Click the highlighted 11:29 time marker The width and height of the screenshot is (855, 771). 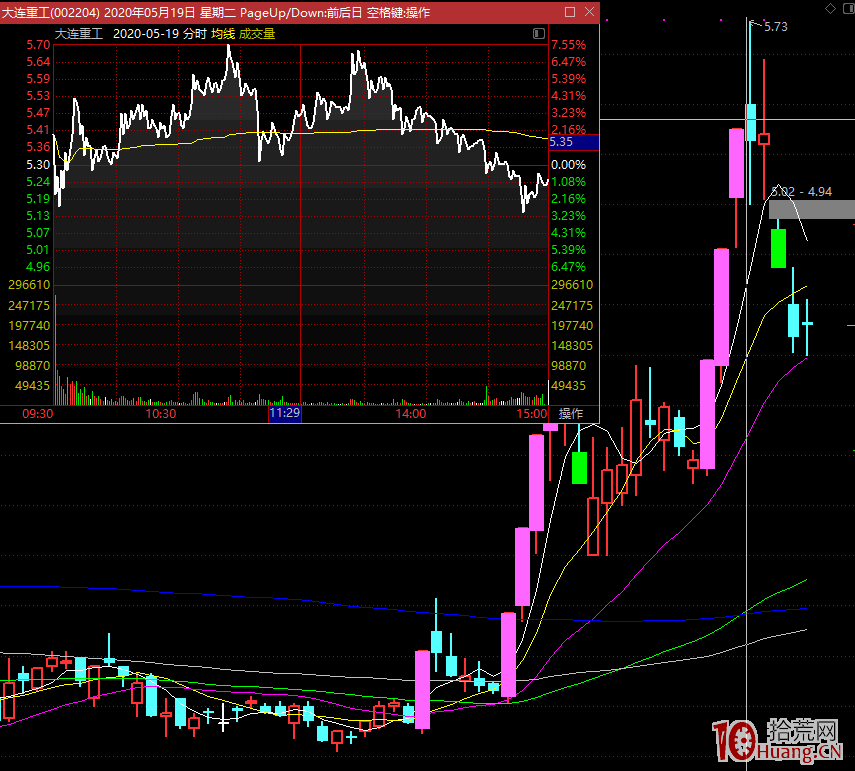[x=284, y=414]
